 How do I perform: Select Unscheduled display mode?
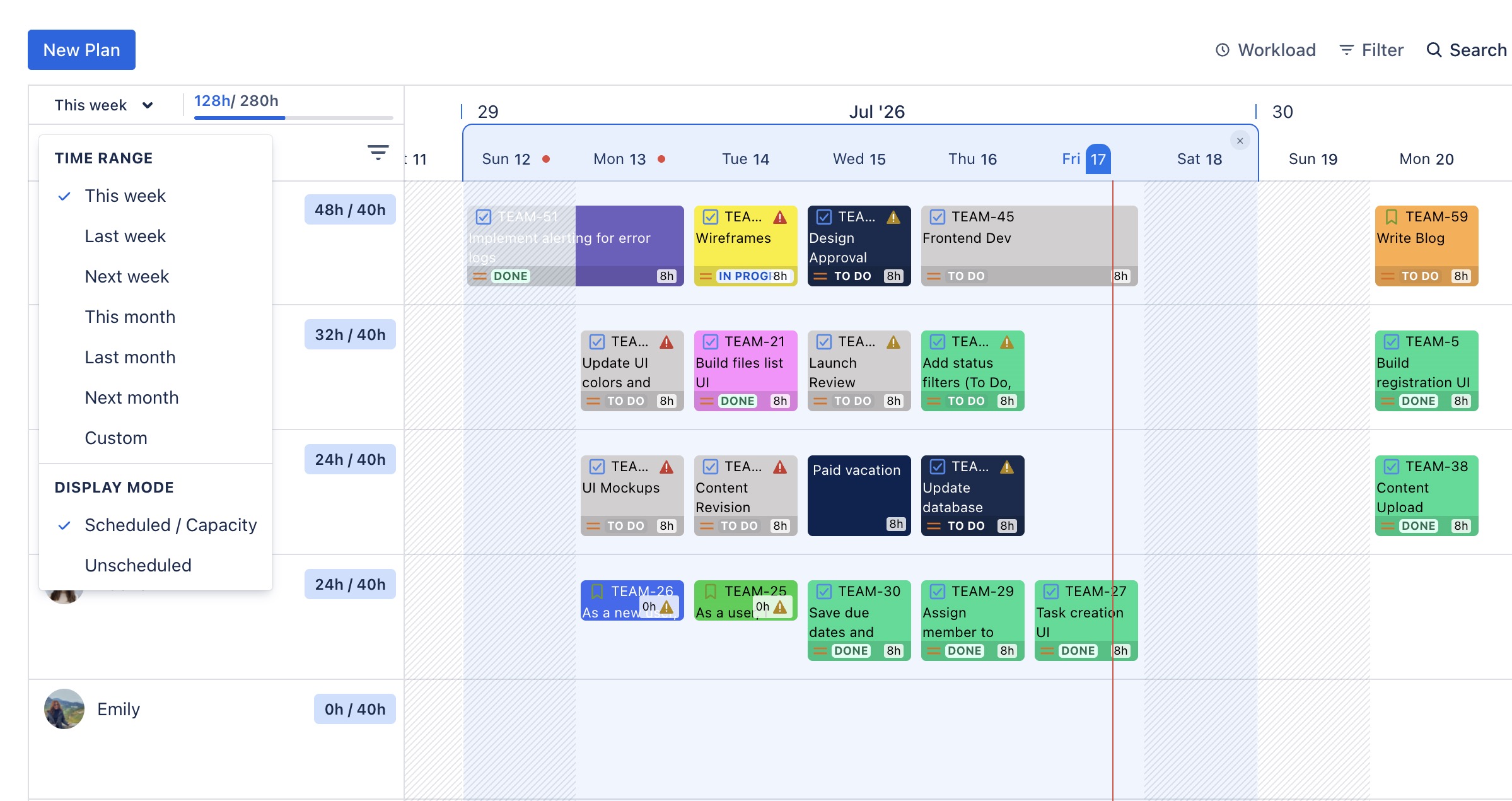coord(138,565)
